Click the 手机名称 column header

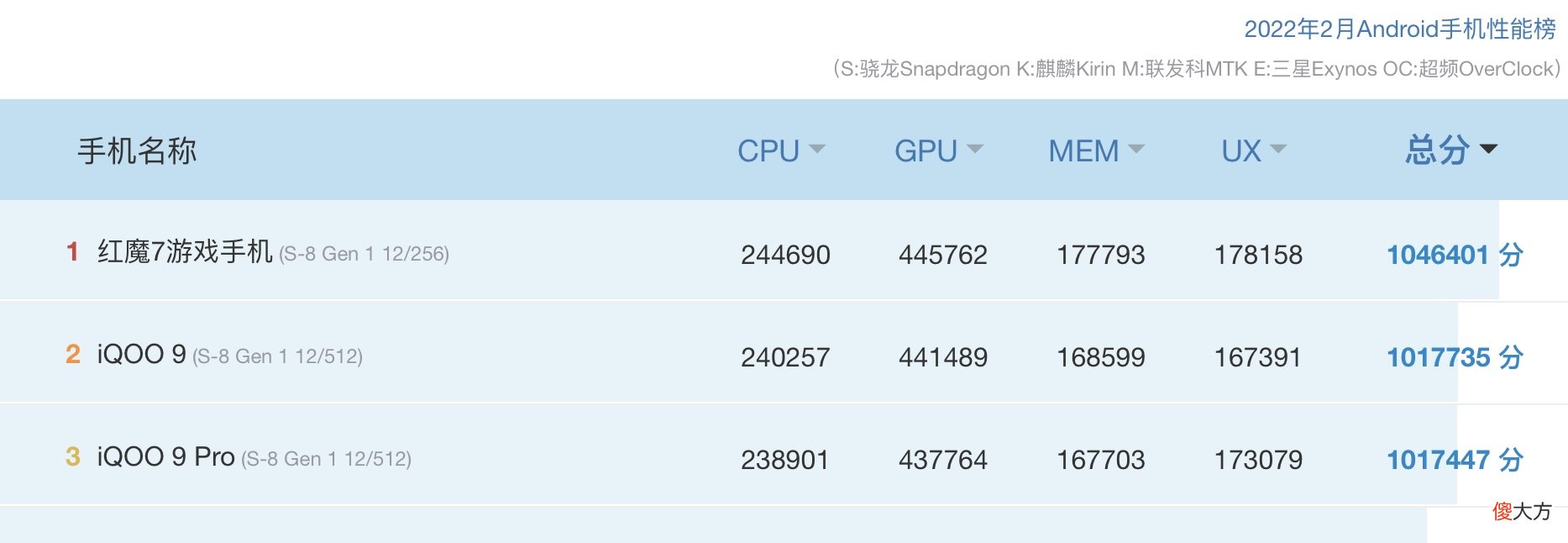pyautogui.click(x=137, y=150)
